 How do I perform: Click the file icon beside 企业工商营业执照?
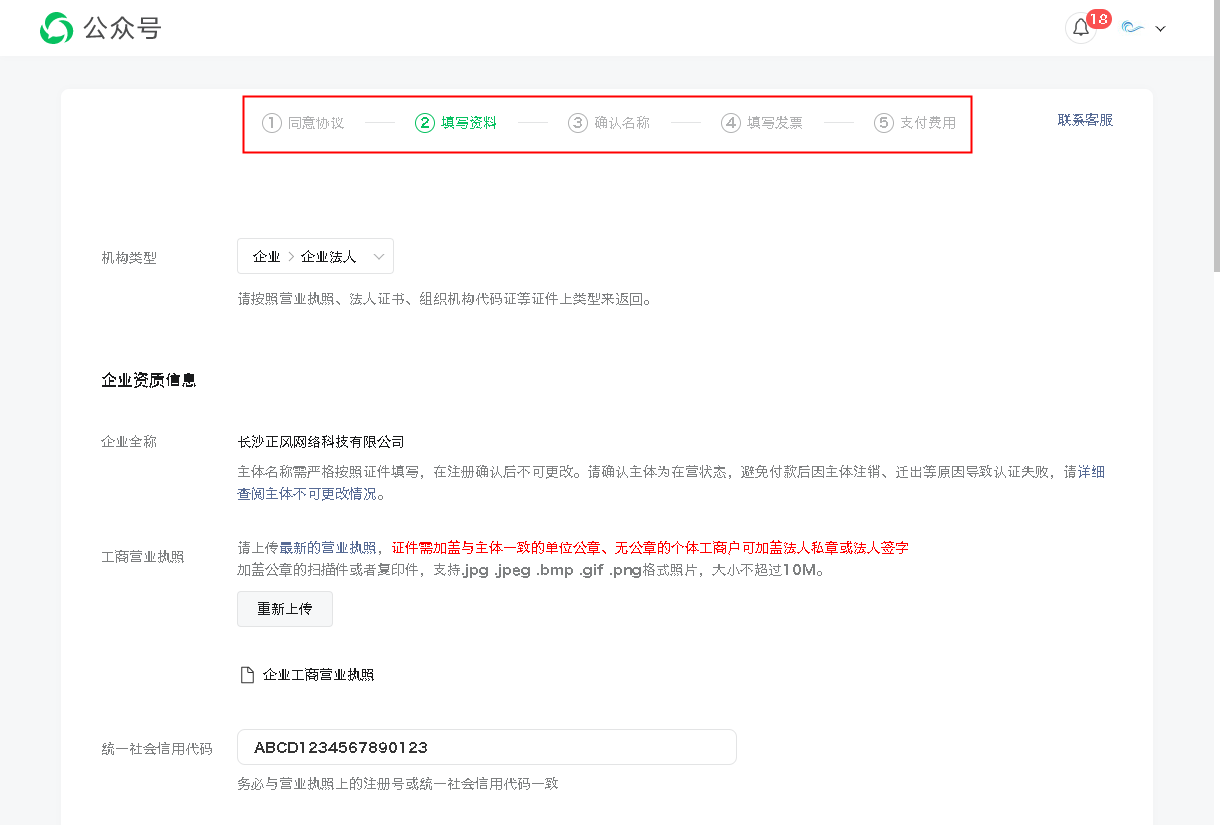tap(247, 675)
